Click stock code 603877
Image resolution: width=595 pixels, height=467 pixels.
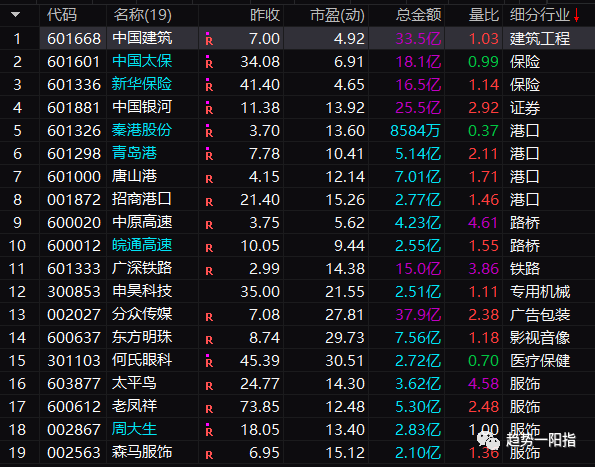point(74,384)
